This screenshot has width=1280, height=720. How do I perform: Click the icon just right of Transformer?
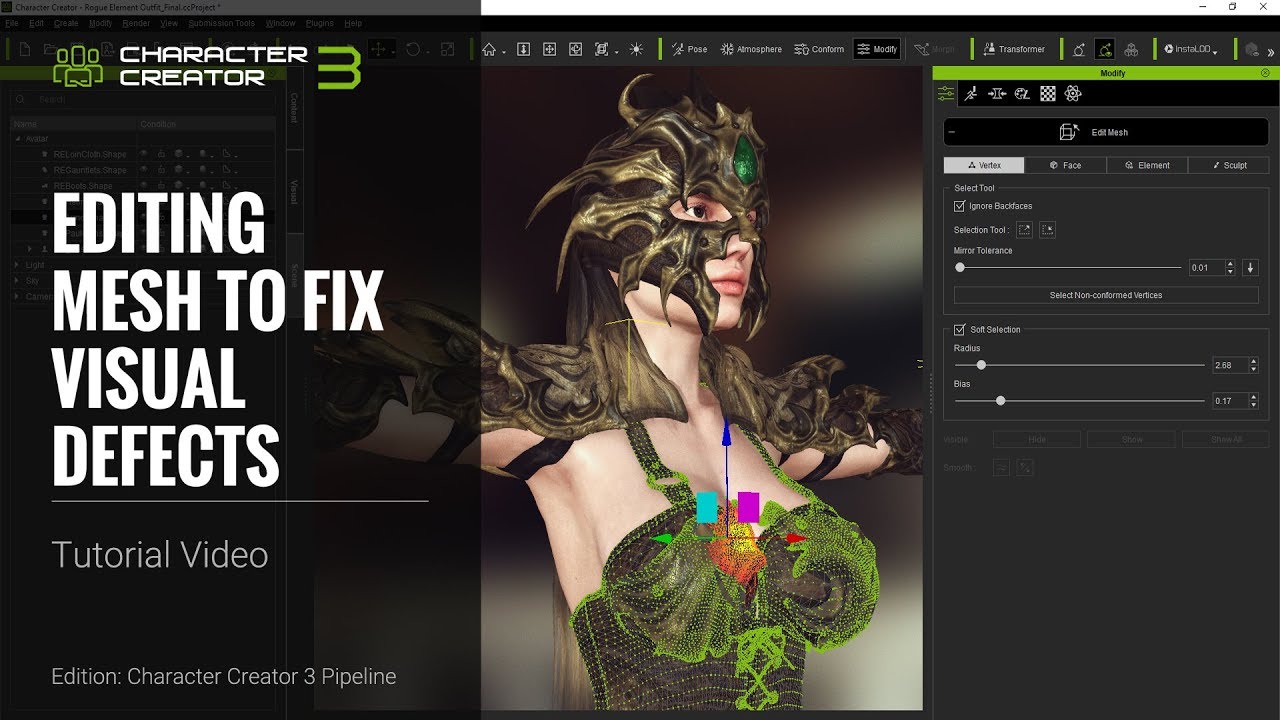(x=1079, y=49)
